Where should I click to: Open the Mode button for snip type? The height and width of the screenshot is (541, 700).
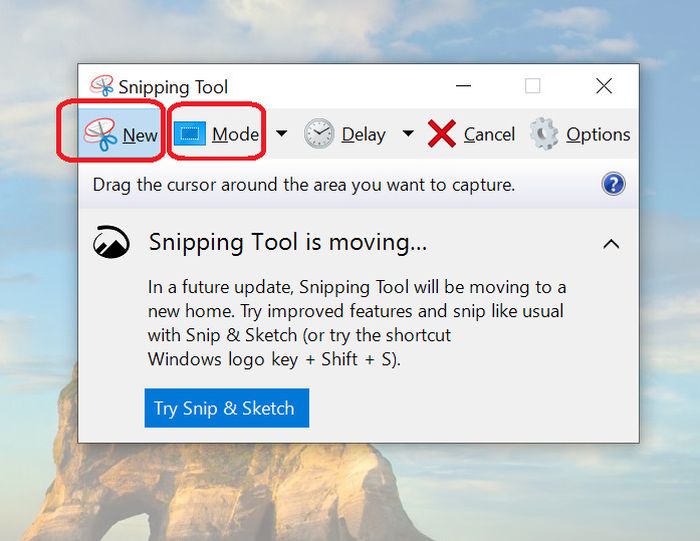(217, 134)
